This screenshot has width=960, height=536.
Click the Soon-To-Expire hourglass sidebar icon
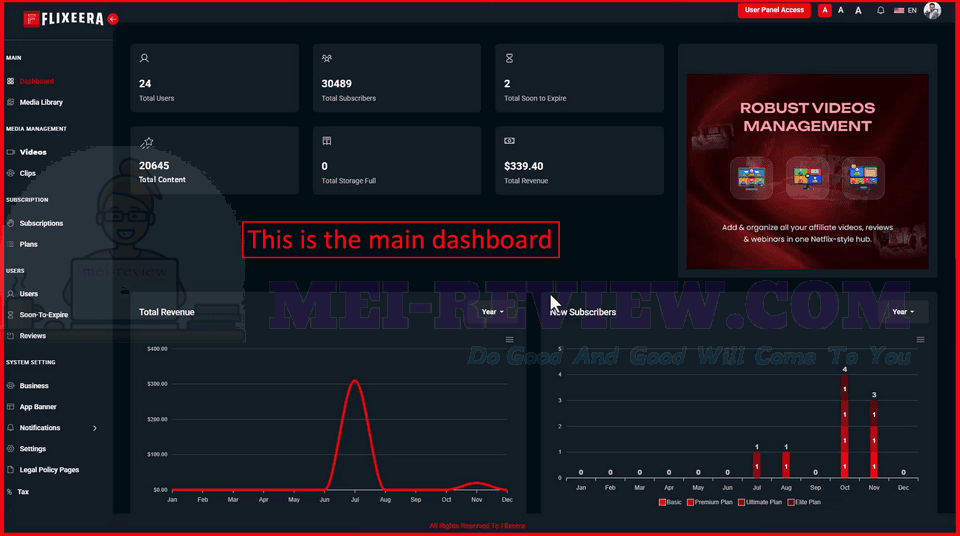tap(10, 315)
